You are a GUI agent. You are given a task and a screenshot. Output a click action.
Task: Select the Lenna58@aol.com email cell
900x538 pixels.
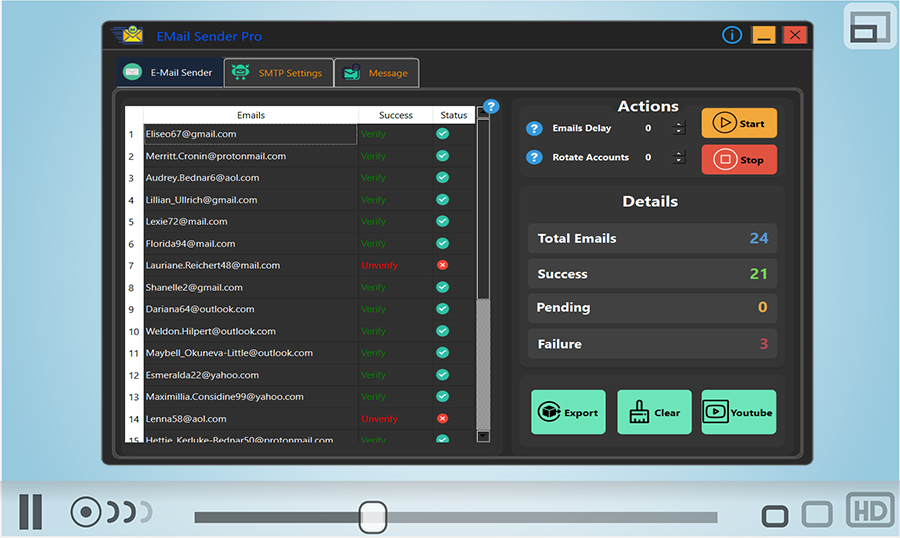point(250,419)
